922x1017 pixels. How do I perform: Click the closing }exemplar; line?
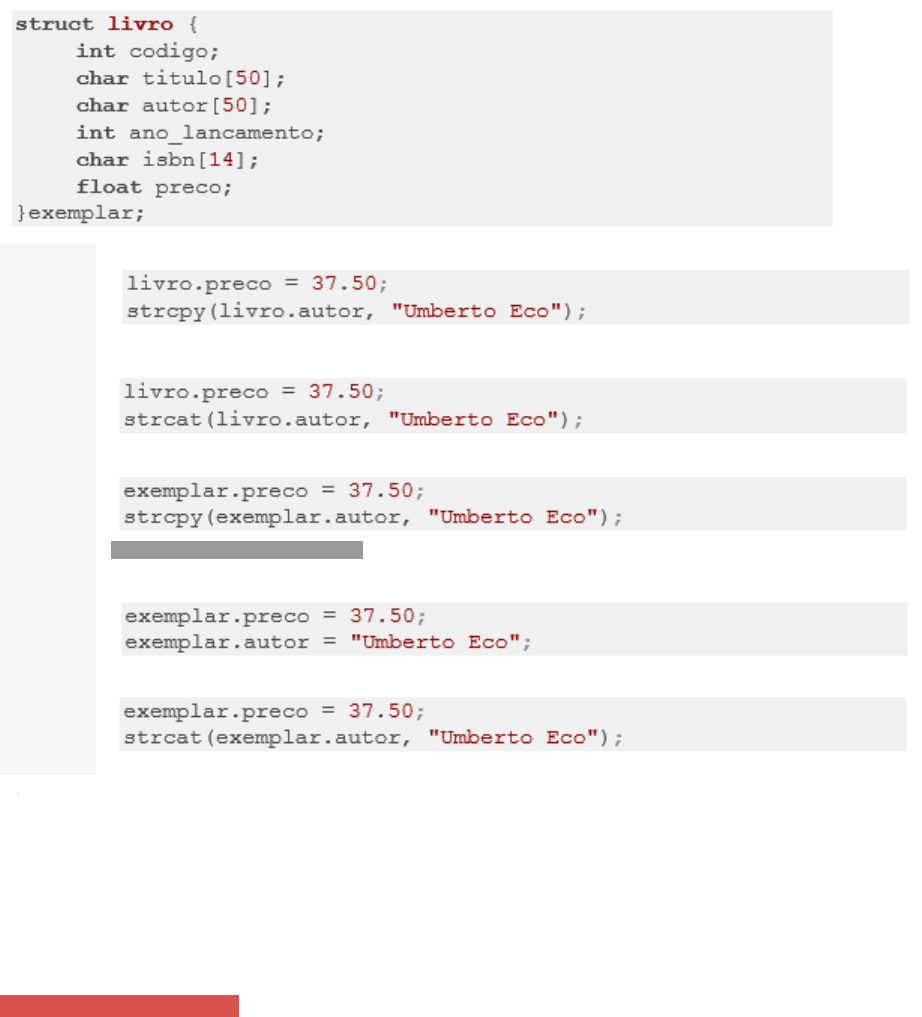[x=80, y=213]
